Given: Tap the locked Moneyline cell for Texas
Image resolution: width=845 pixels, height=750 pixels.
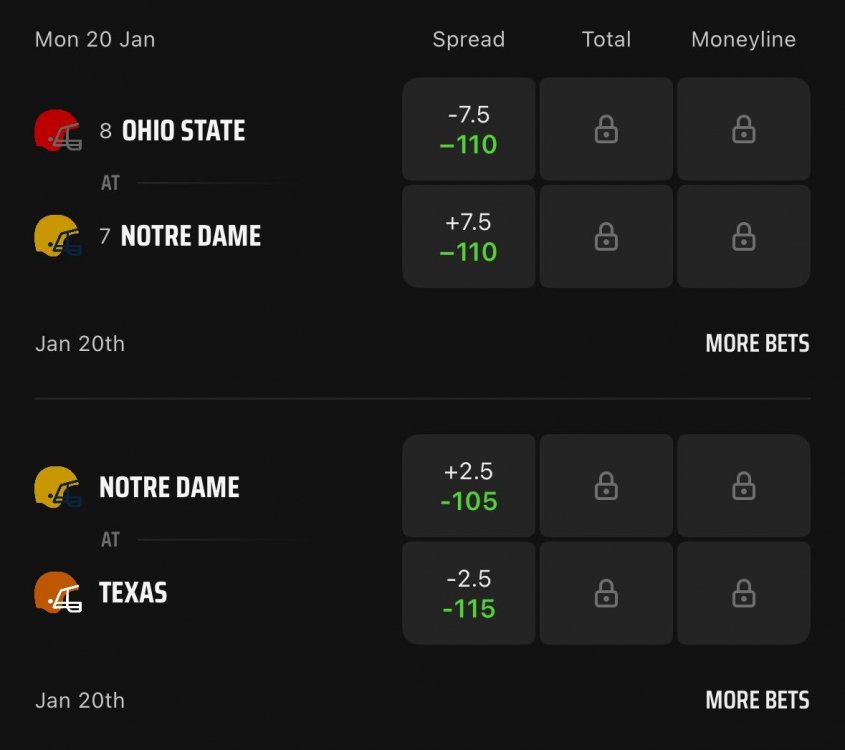Looking at the screenshot, I should (743, 593).
